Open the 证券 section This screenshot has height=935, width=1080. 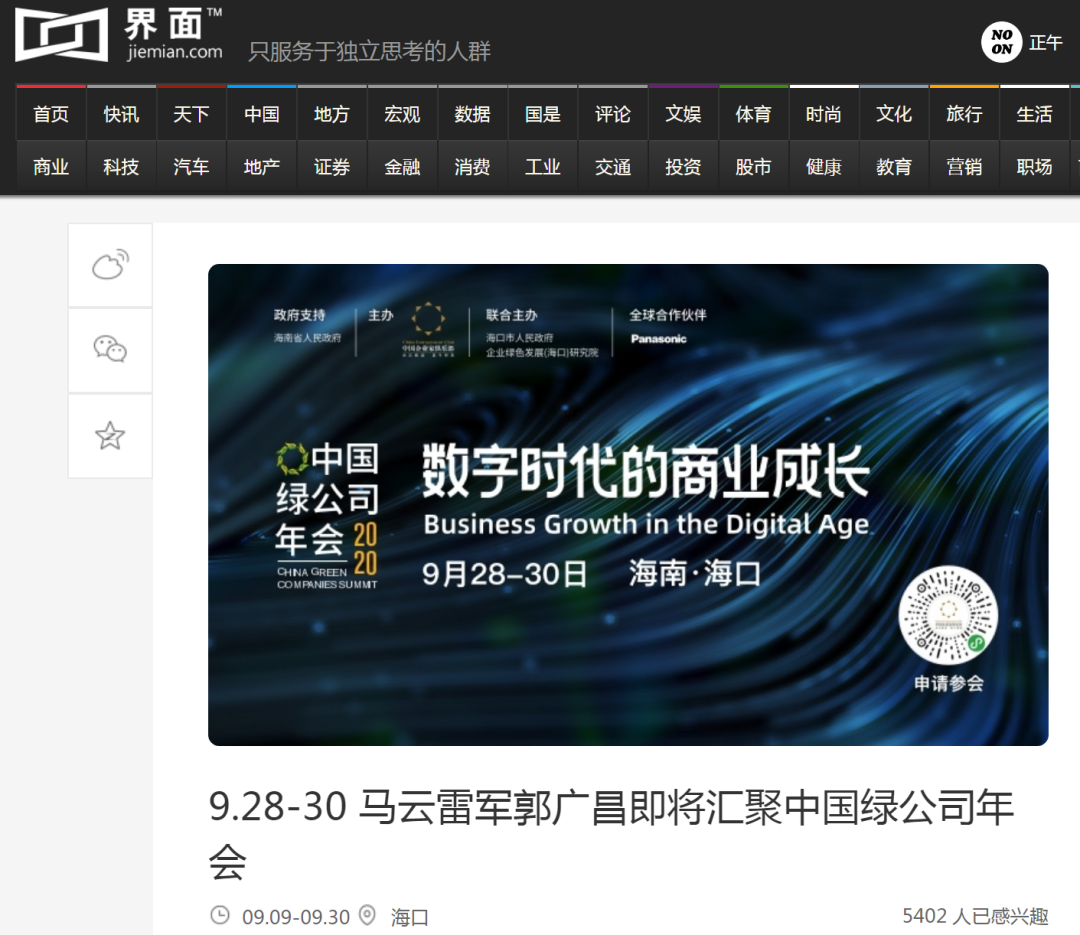tap(332, 167)
